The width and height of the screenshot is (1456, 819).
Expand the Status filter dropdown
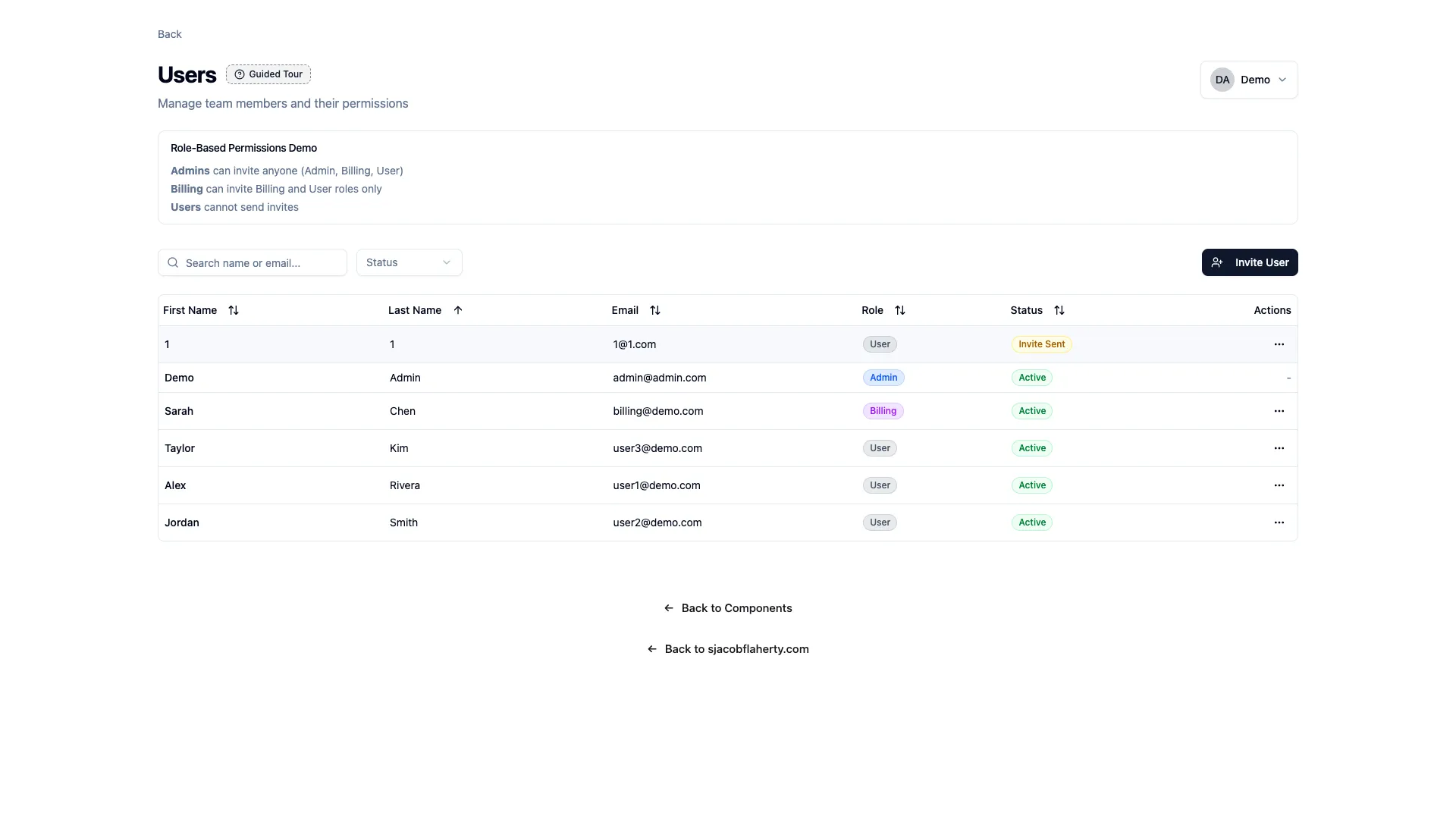409,262
